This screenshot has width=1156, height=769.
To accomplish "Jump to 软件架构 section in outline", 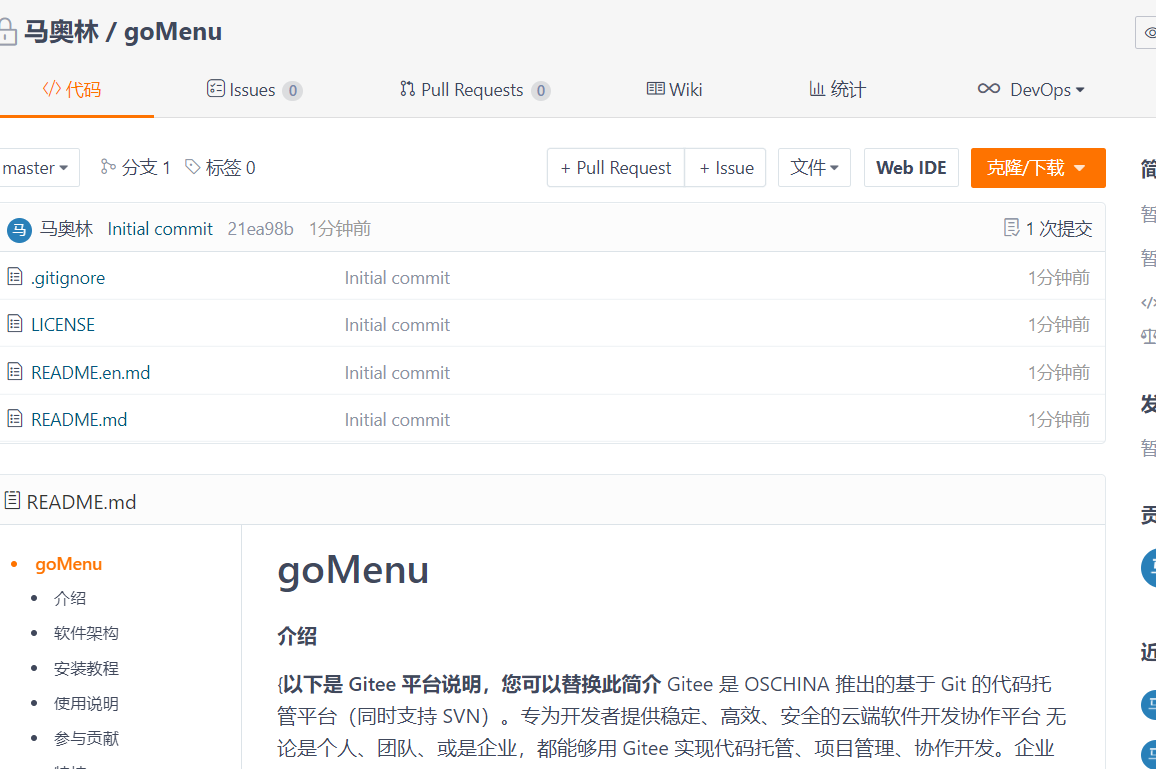I will [x=86, y=633].
